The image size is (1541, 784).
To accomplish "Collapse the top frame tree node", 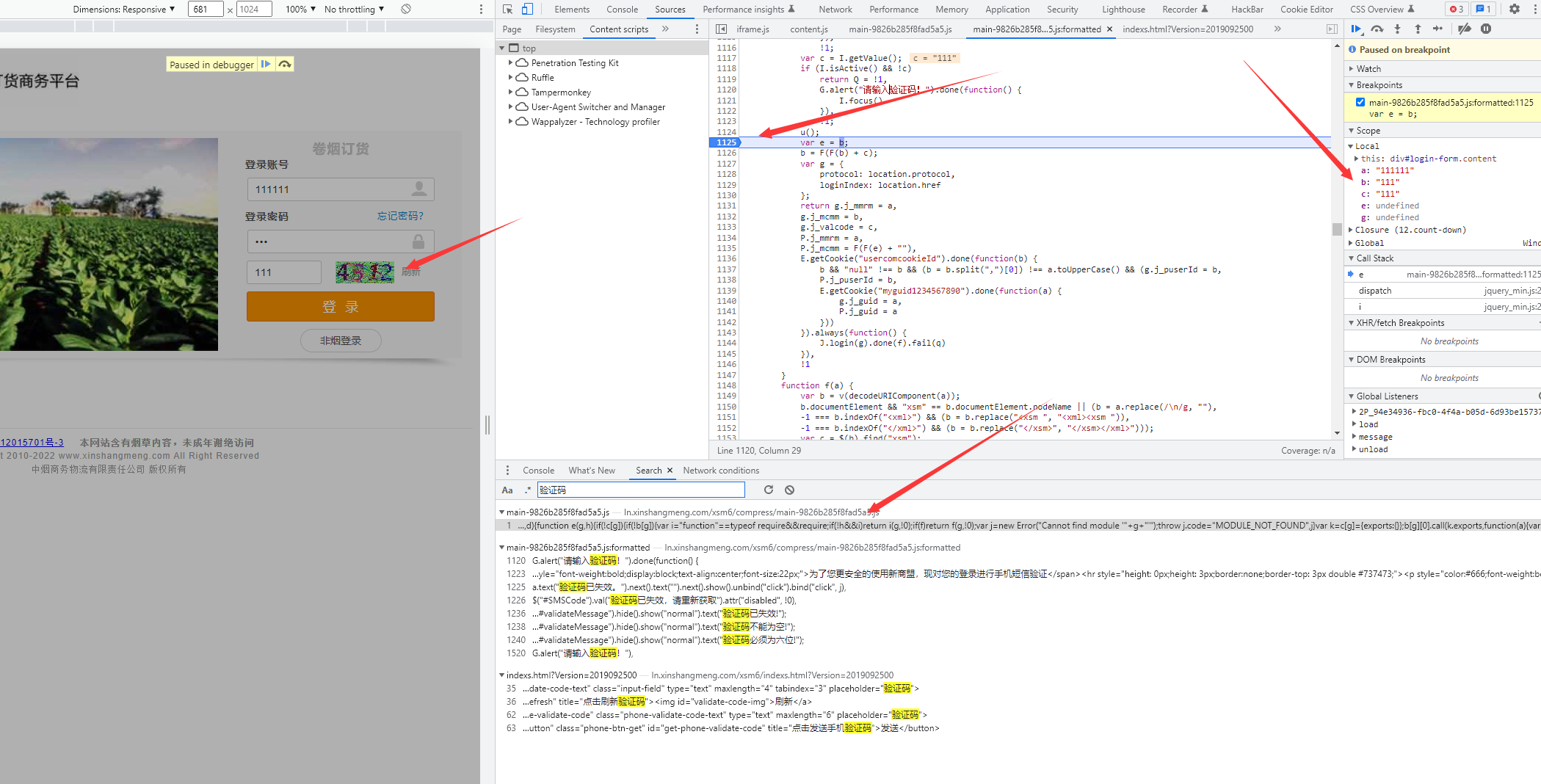I will click(503, 48).
